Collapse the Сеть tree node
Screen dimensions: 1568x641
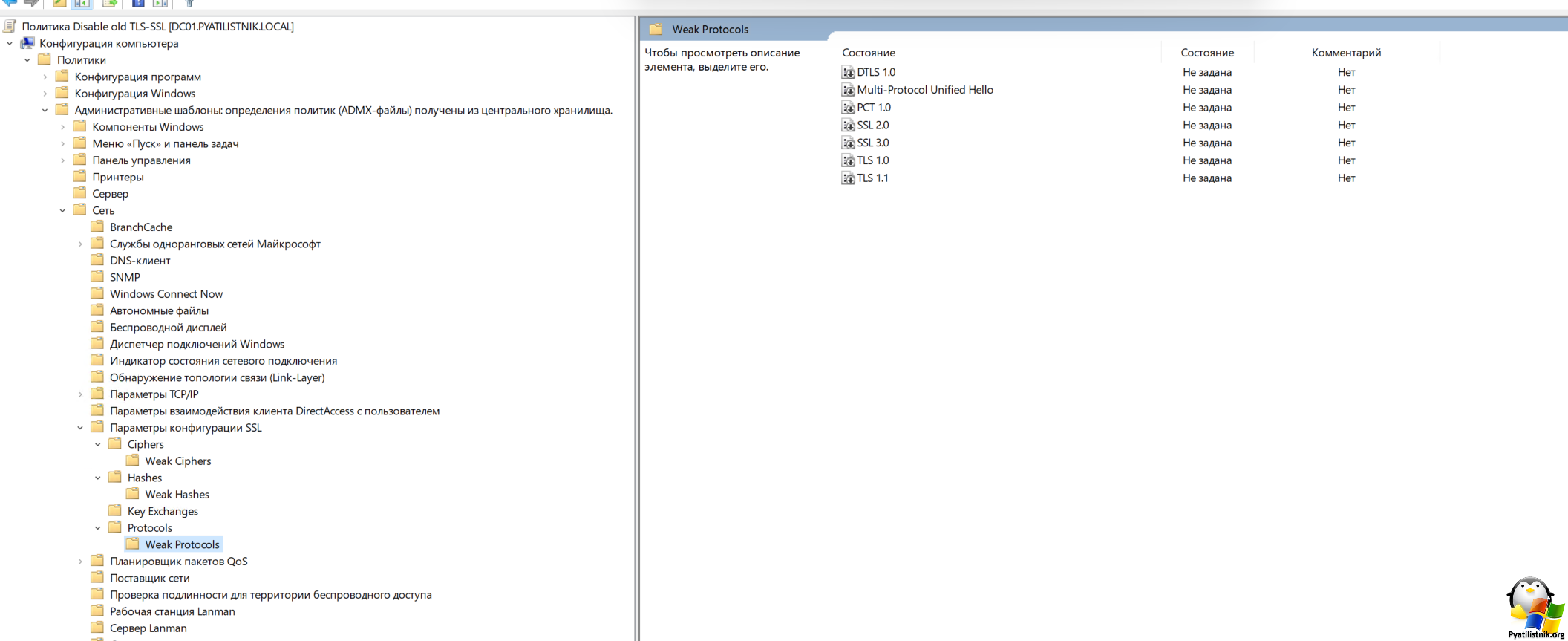[x=62, y=211]
